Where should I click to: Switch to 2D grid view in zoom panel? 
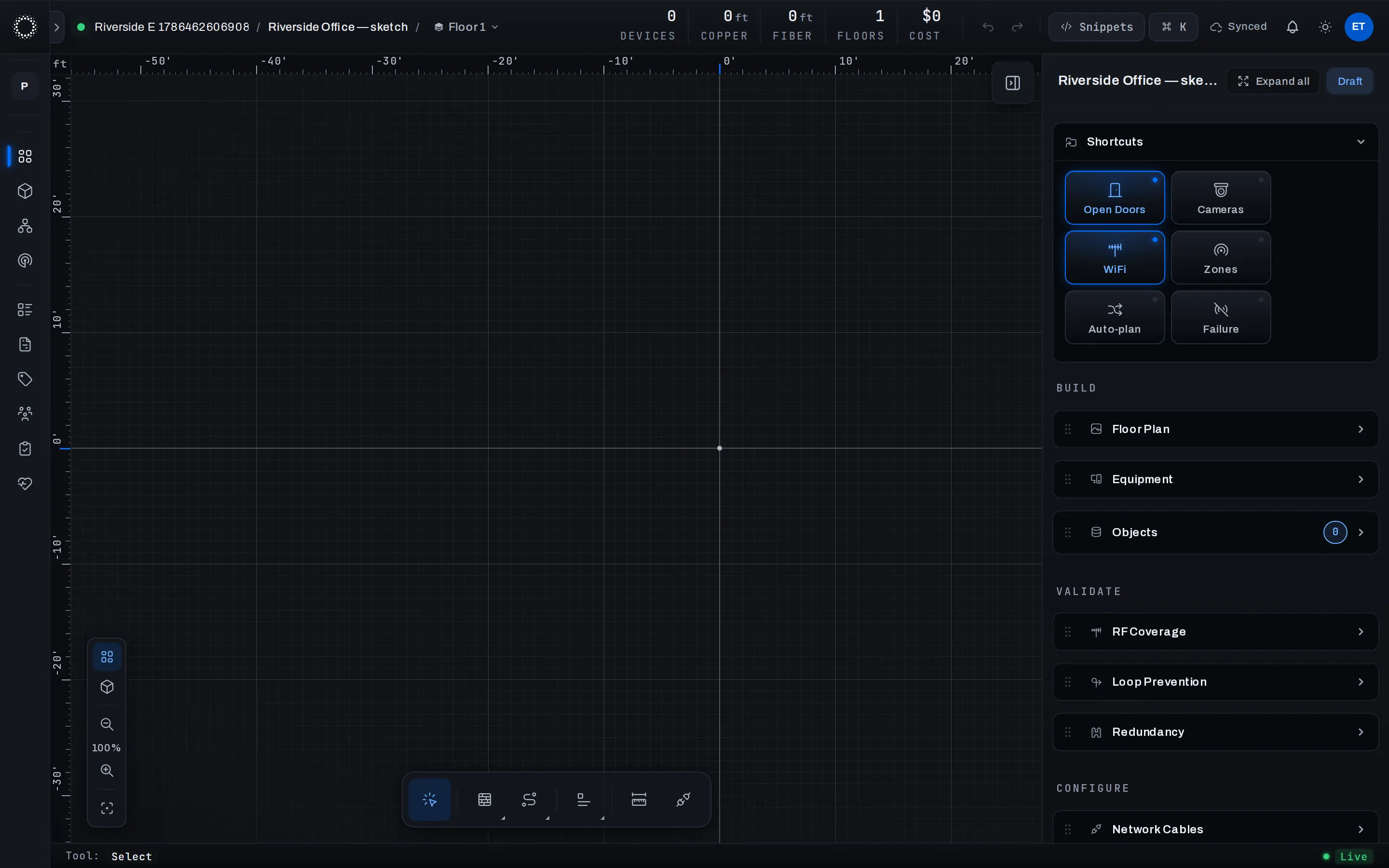click(107, 657)
